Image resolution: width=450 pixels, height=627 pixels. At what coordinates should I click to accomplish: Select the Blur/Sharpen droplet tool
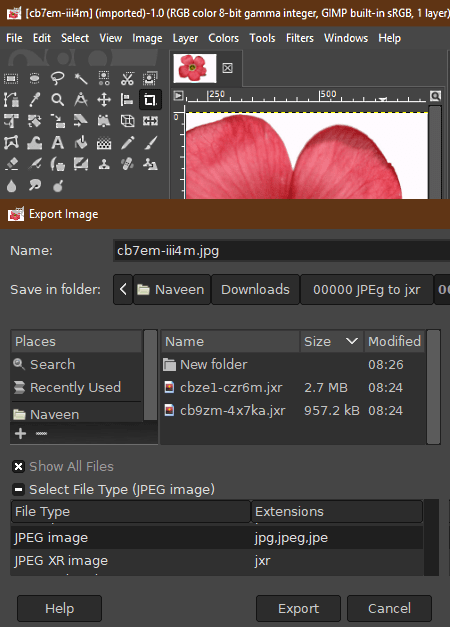click(x=11, y=186)
